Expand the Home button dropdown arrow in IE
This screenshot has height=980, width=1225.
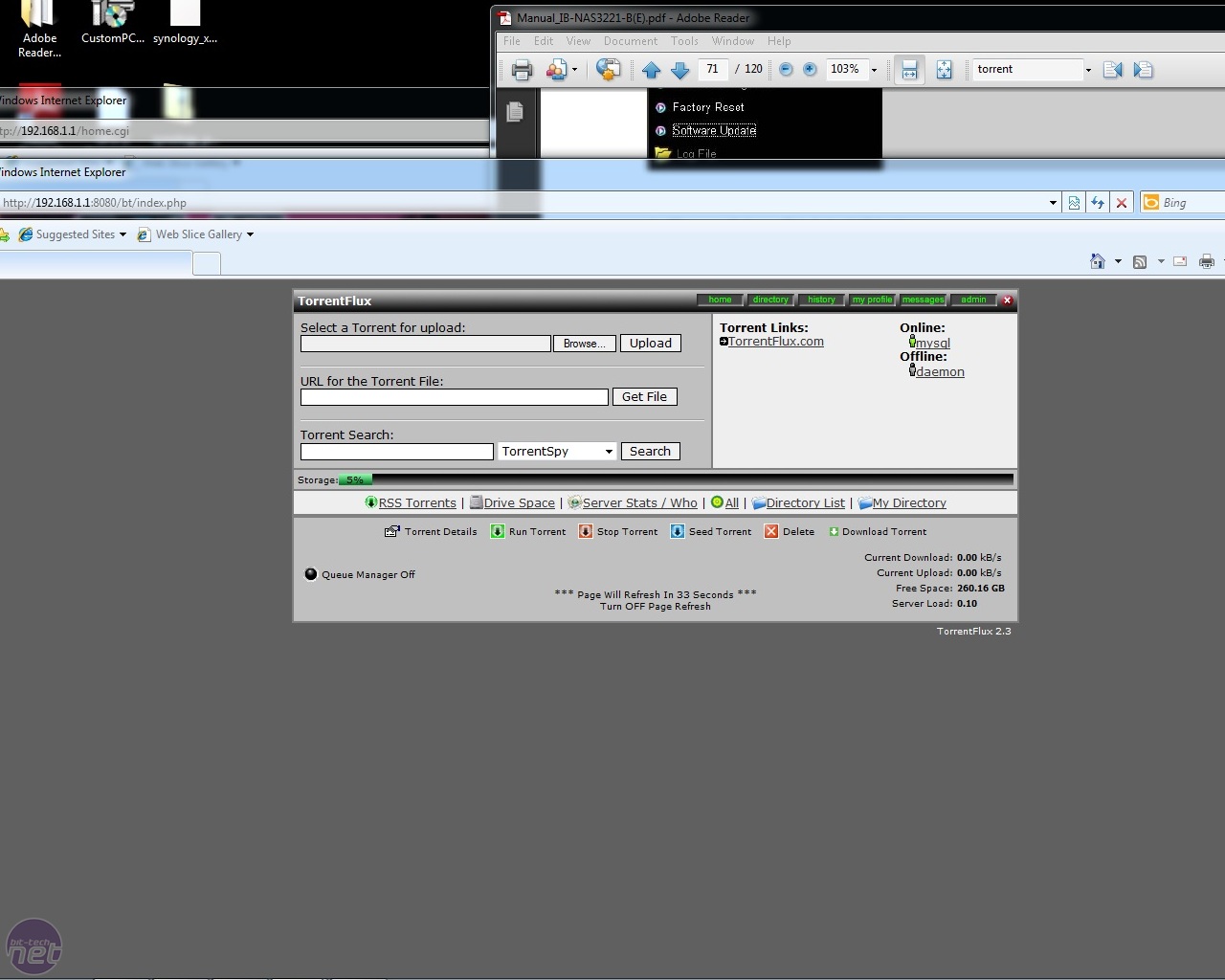coord(1118,261)
